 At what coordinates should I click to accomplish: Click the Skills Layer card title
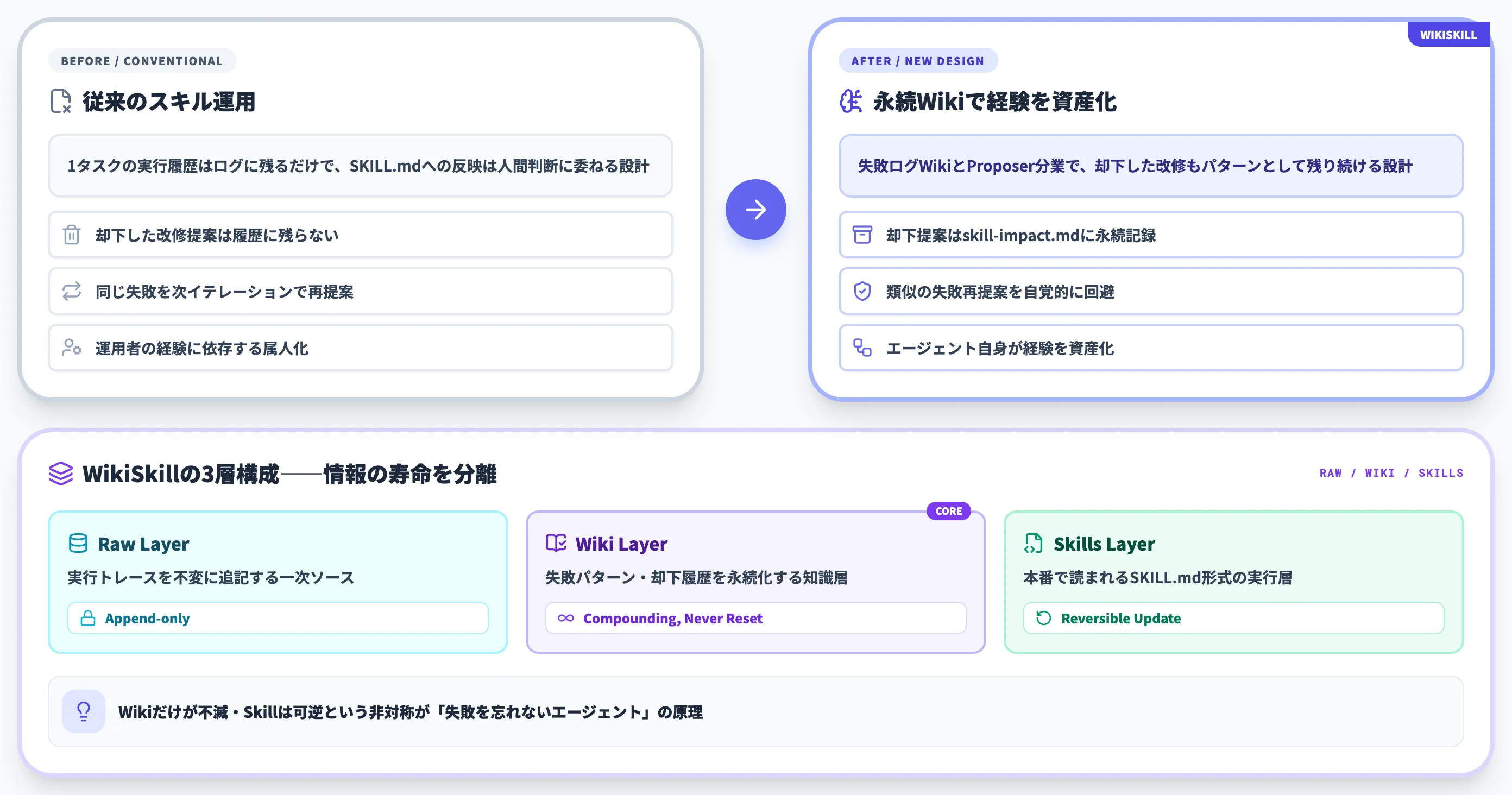point(1104,544)
